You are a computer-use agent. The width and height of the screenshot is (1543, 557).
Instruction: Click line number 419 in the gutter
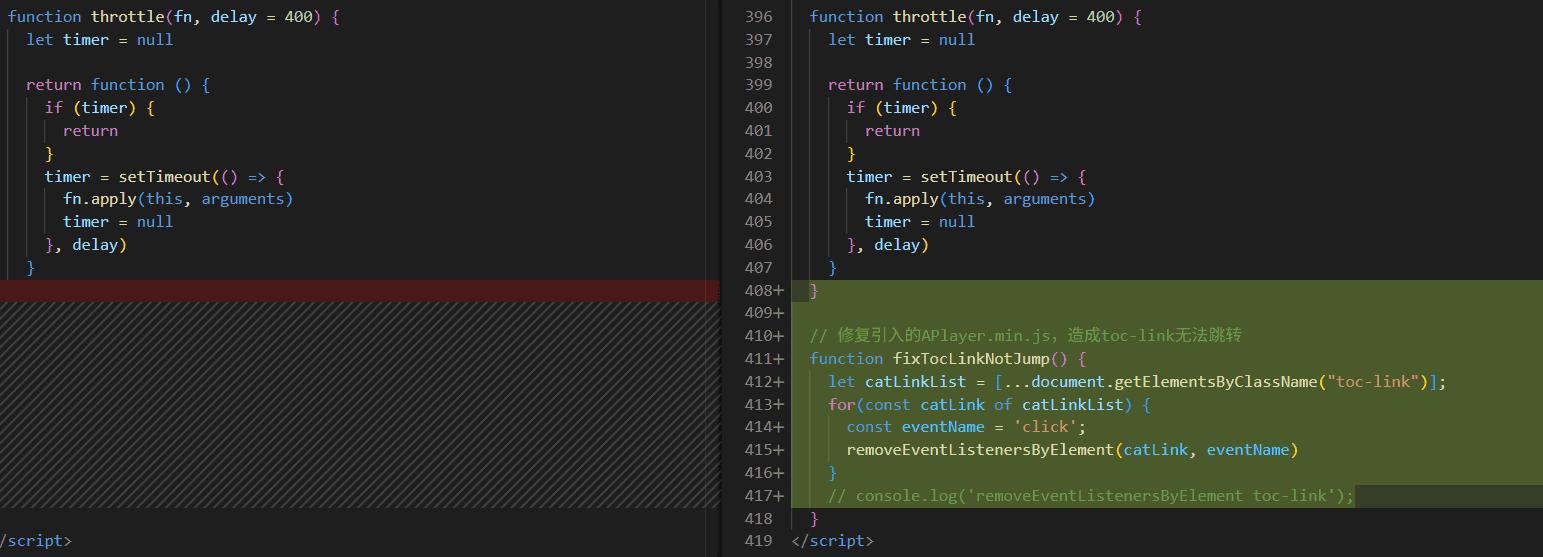point(759,541)
